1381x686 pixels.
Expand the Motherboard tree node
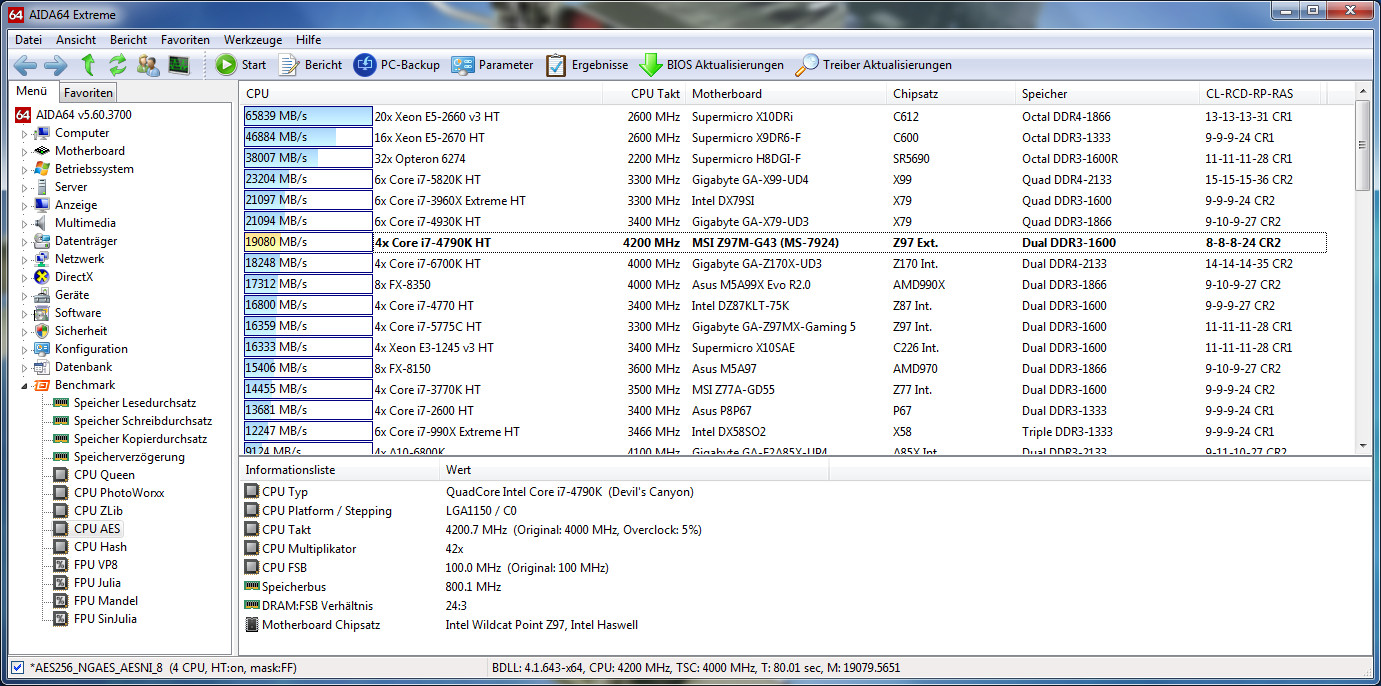[25, 151]
